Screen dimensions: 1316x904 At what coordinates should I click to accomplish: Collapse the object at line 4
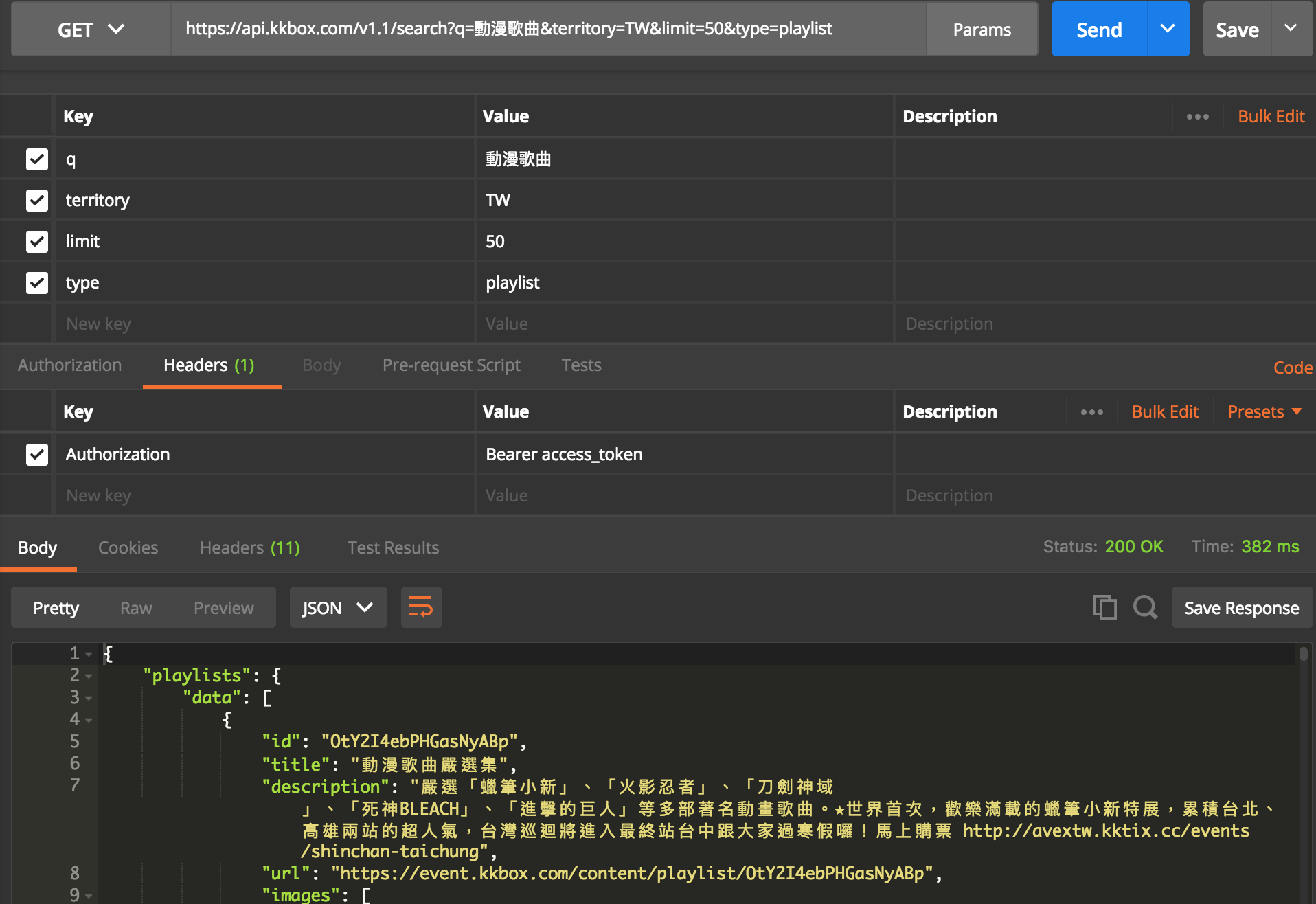(89, 720)
